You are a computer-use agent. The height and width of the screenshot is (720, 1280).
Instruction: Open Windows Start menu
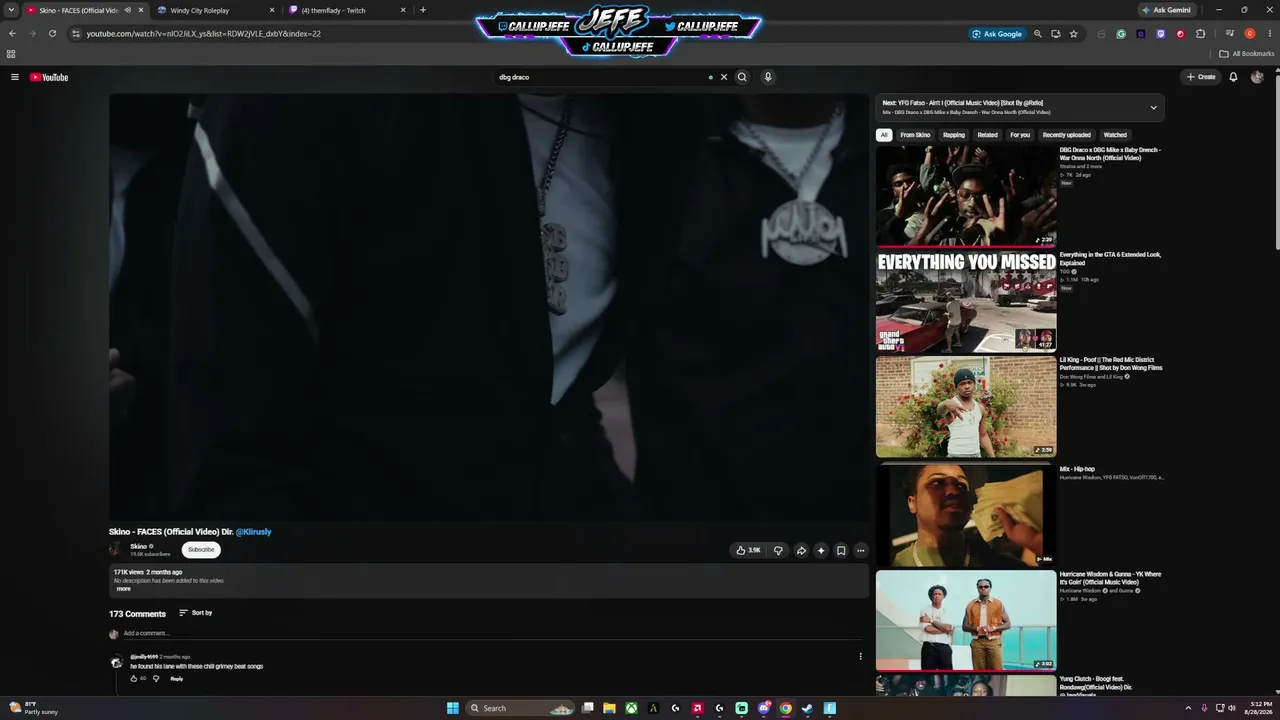tap(453, 708)
